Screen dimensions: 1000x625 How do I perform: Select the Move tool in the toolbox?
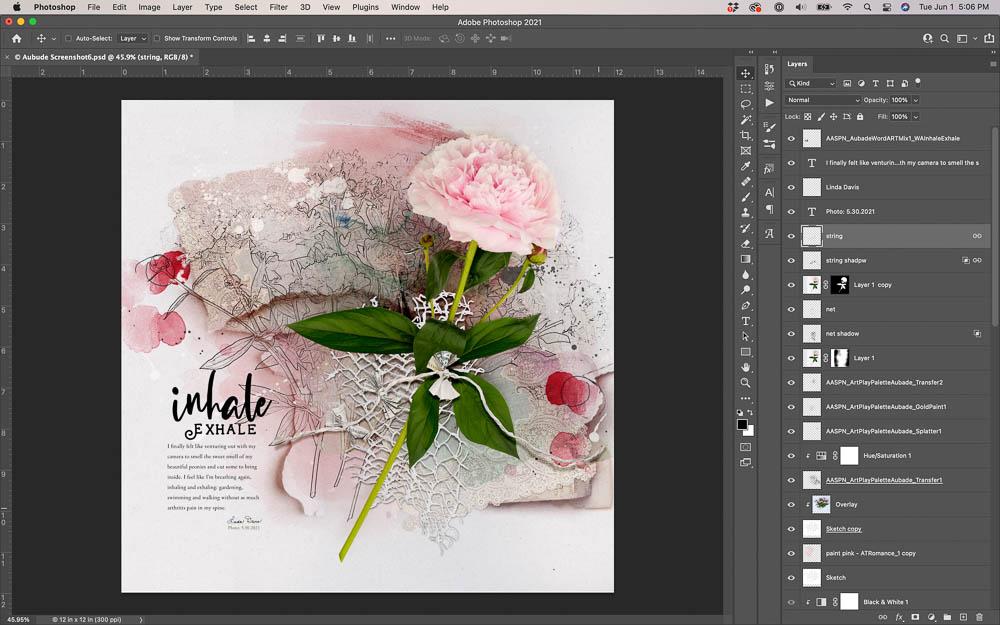click(x=746, y=73)
